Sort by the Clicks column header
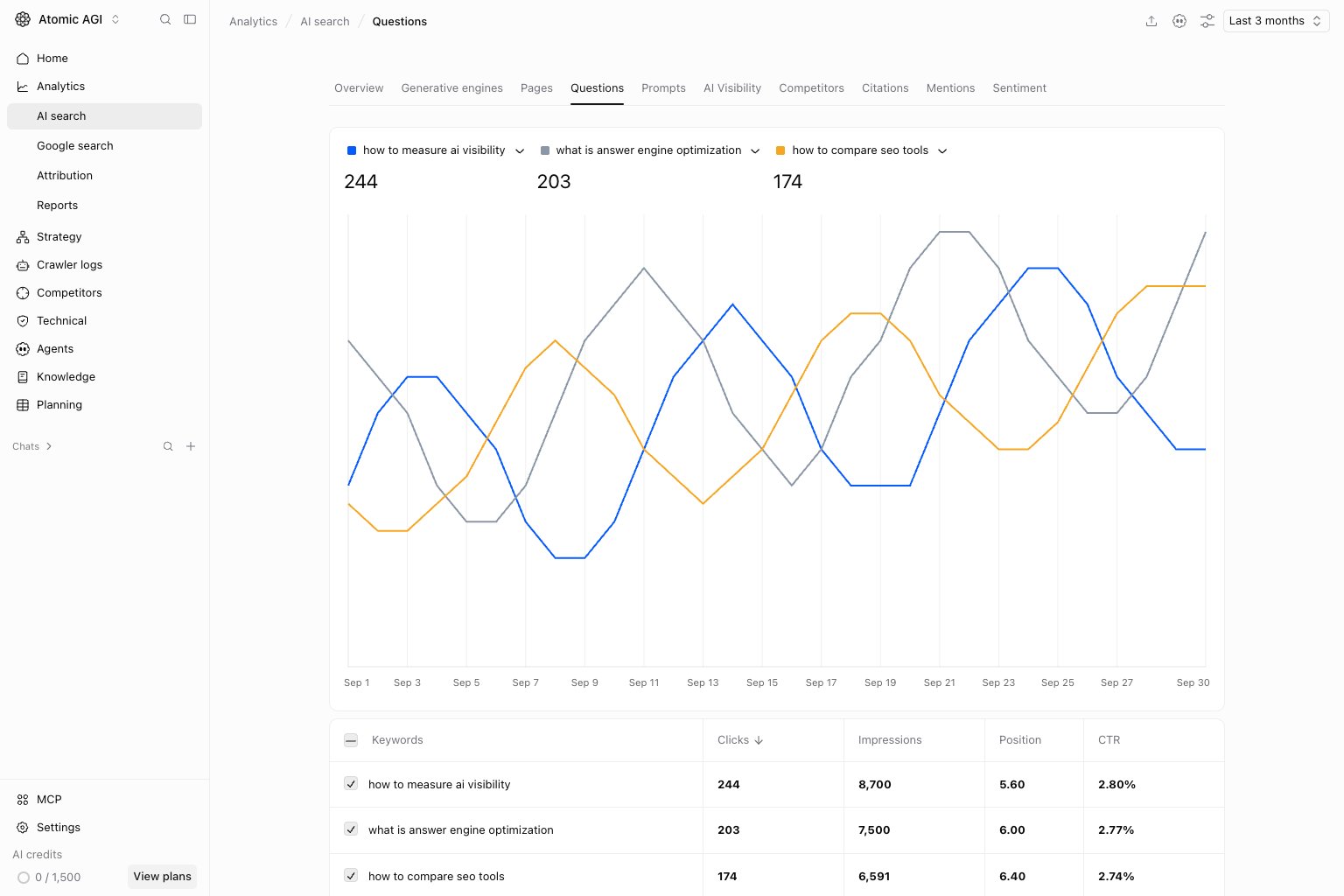The width and height of the screenshot is (1344, 896). pos(740,740)
